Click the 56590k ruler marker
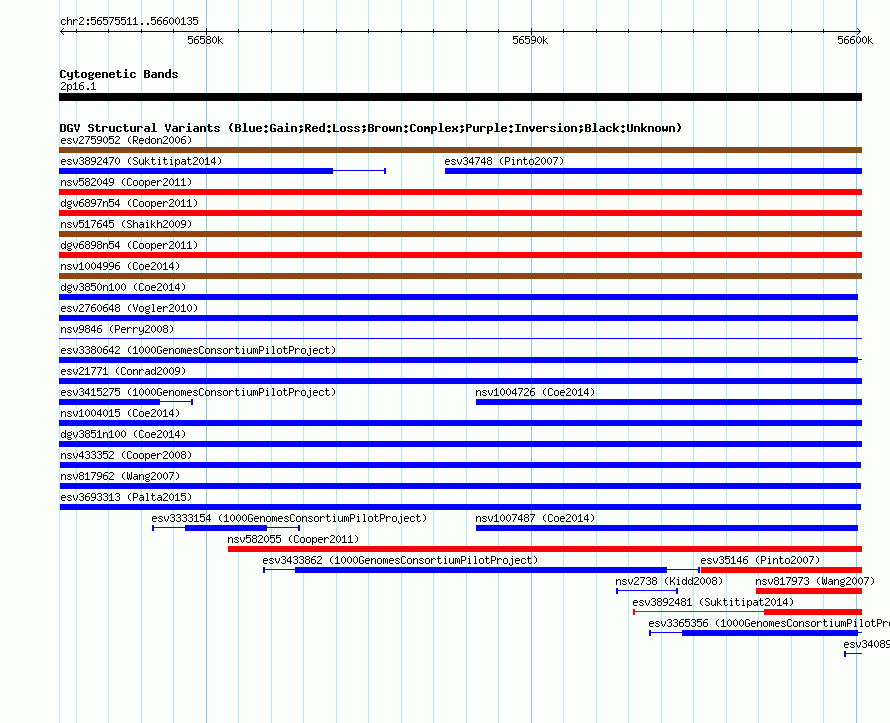 click(x=530, y=40)
